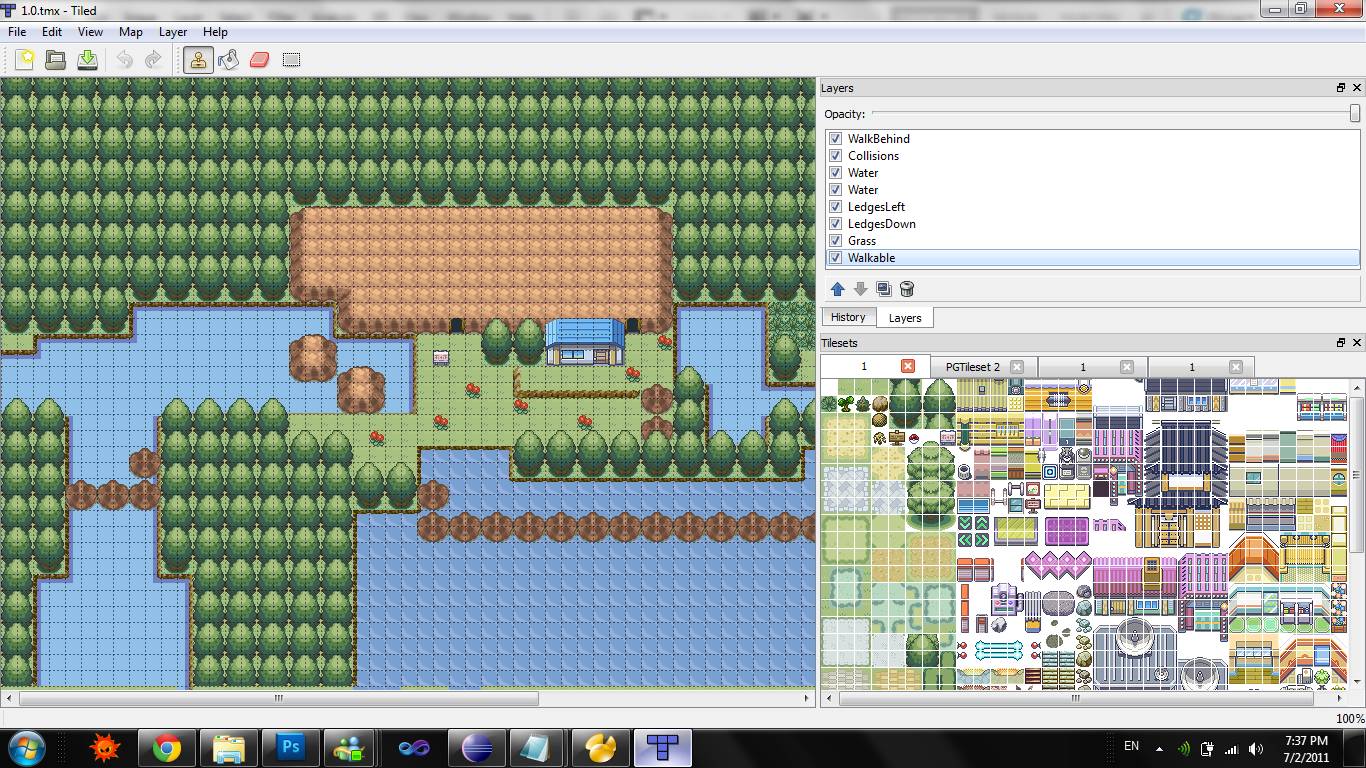Image resolution: width=1366 pixels, height=768 pixels.
Task: Open the Help menu
Action: [x=215, y=32]
